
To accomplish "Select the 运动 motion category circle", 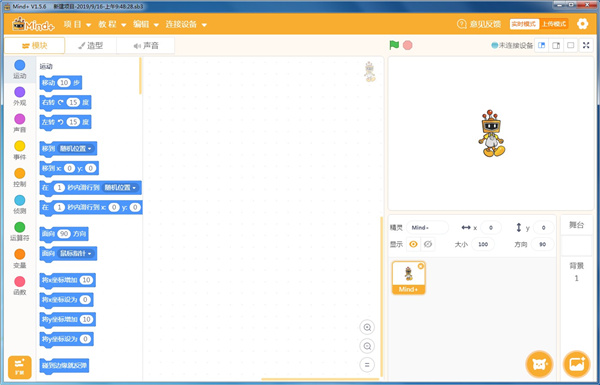I will pyautogui.click(x=20, y=65).
